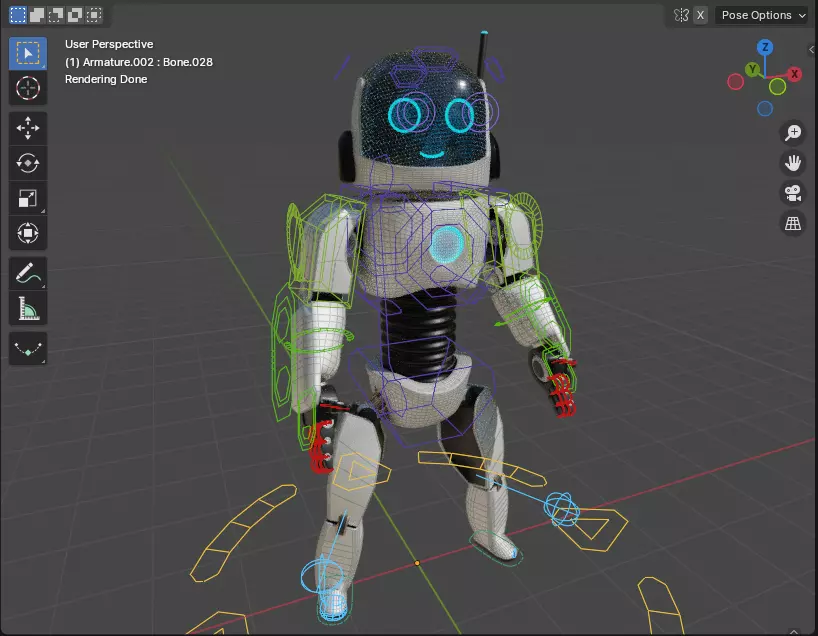Click the red X axis on gizmo
This screenshot has height=636, width=818.
(x=795, y=74)
